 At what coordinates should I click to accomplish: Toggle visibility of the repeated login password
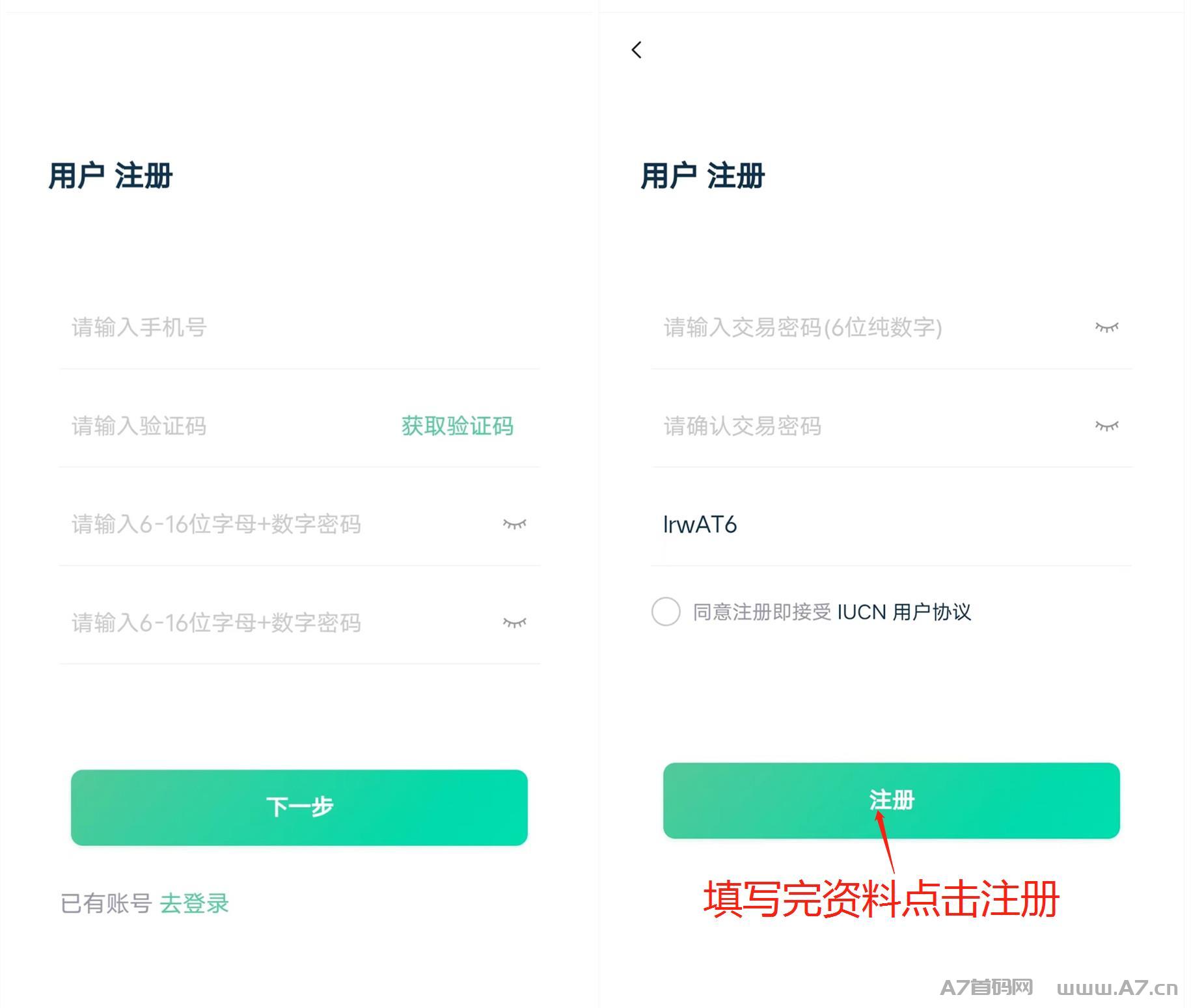(514, 623)
